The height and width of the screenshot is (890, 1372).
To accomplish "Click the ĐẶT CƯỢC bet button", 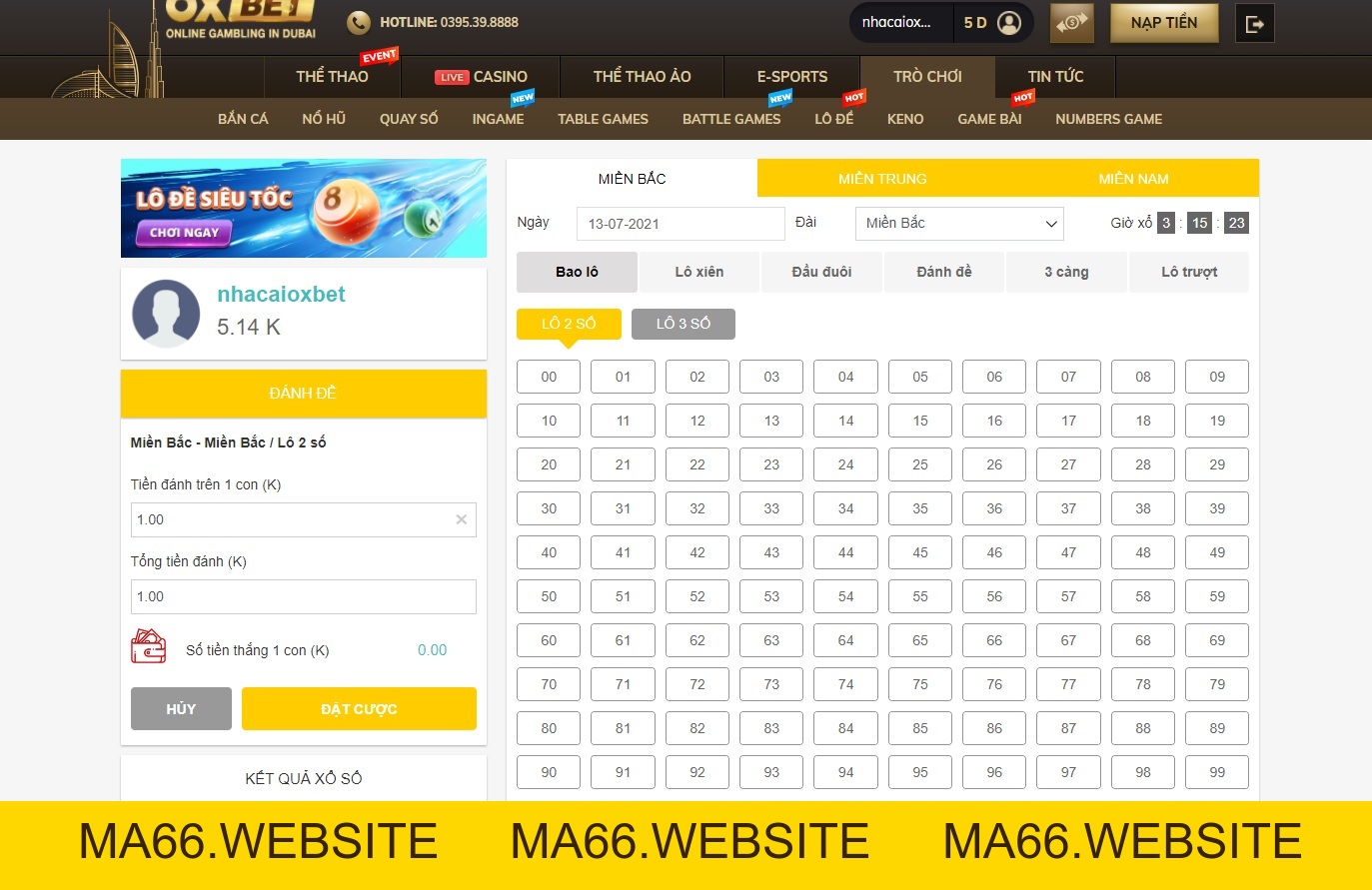I will pyautogui.click(x=359, y=709).
